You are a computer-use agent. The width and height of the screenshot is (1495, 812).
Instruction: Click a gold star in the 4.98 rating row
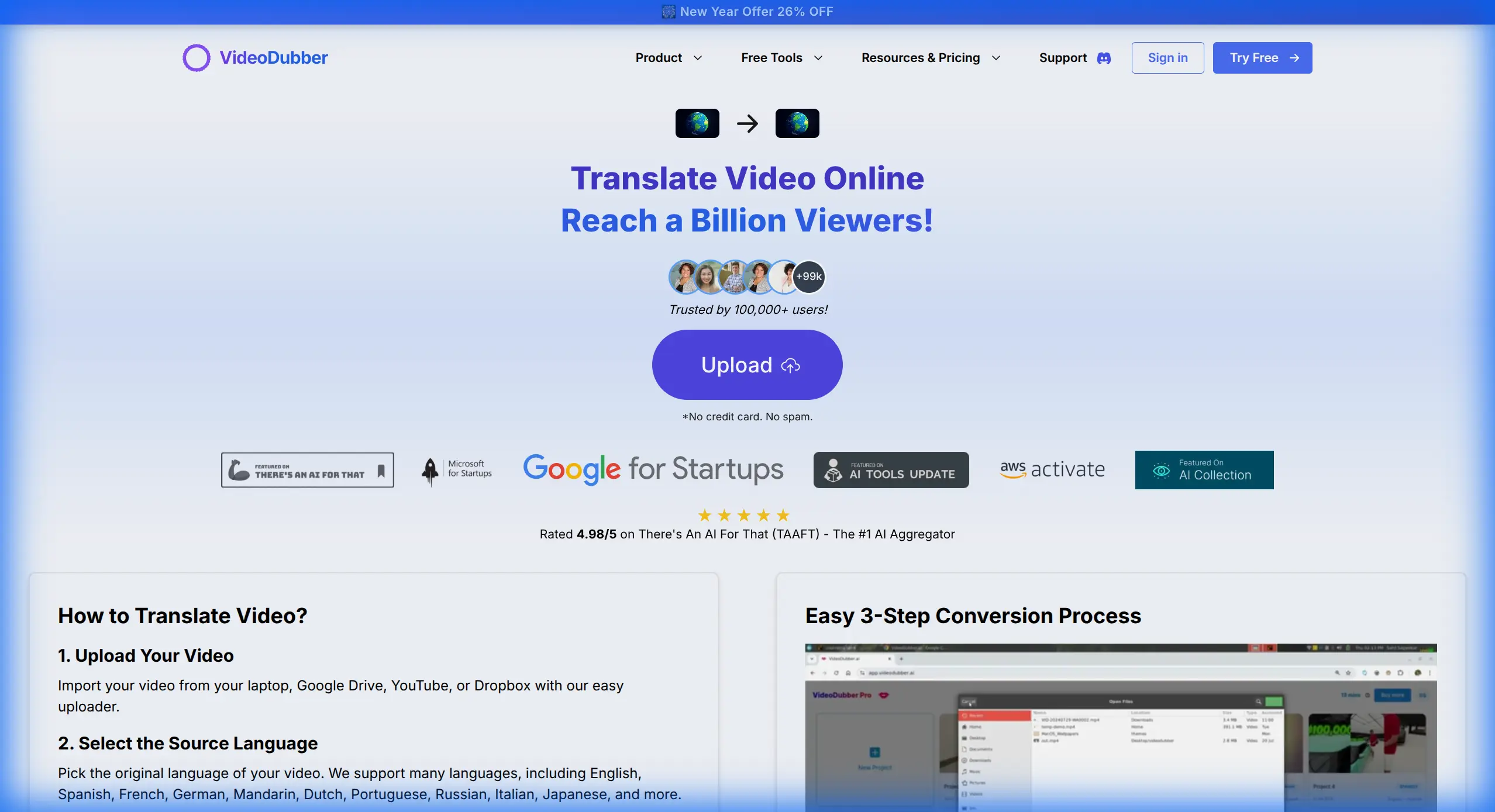pyautogui.click(x=705, y=515)
